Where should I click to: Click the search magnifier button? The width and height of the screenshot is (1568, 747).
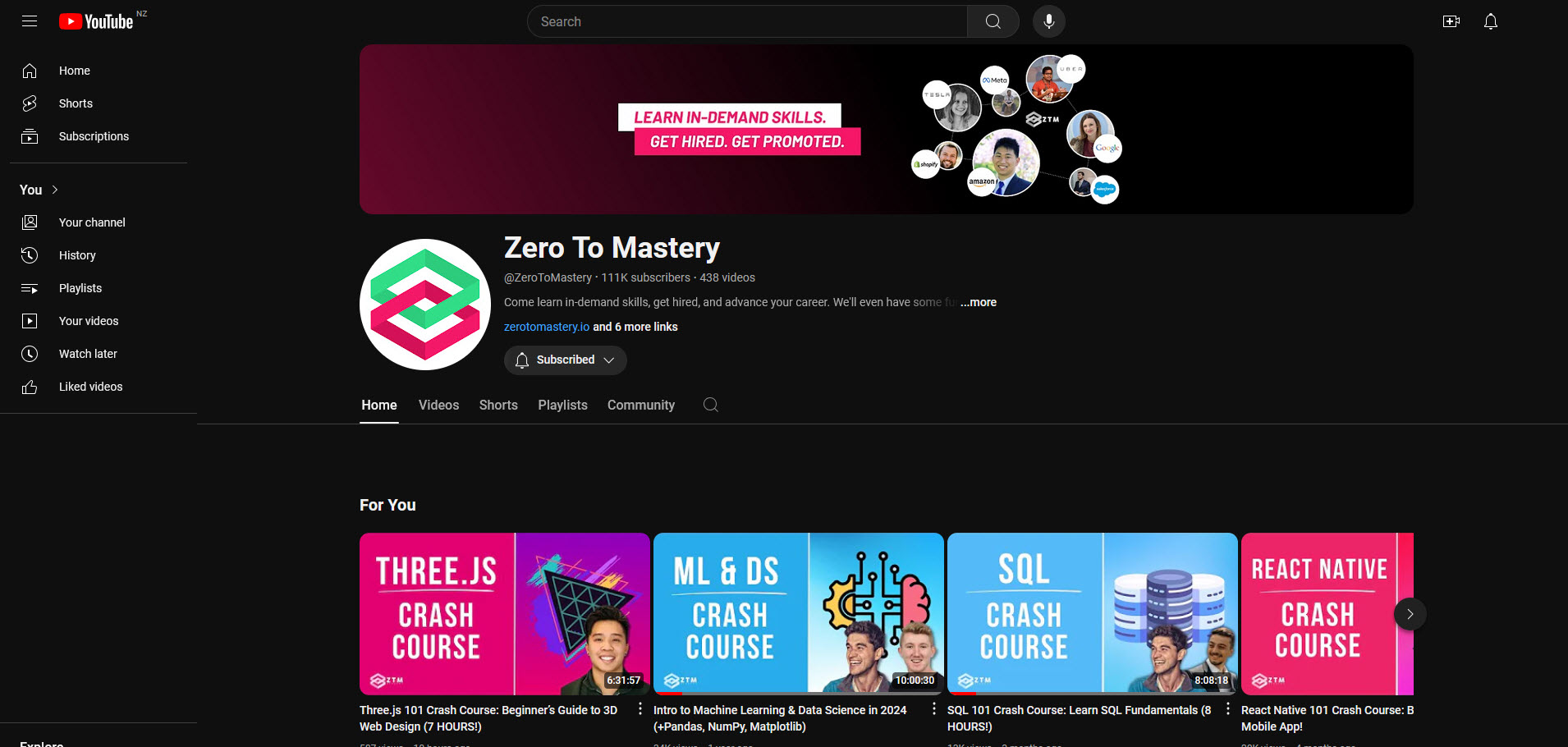click(993, 21)
